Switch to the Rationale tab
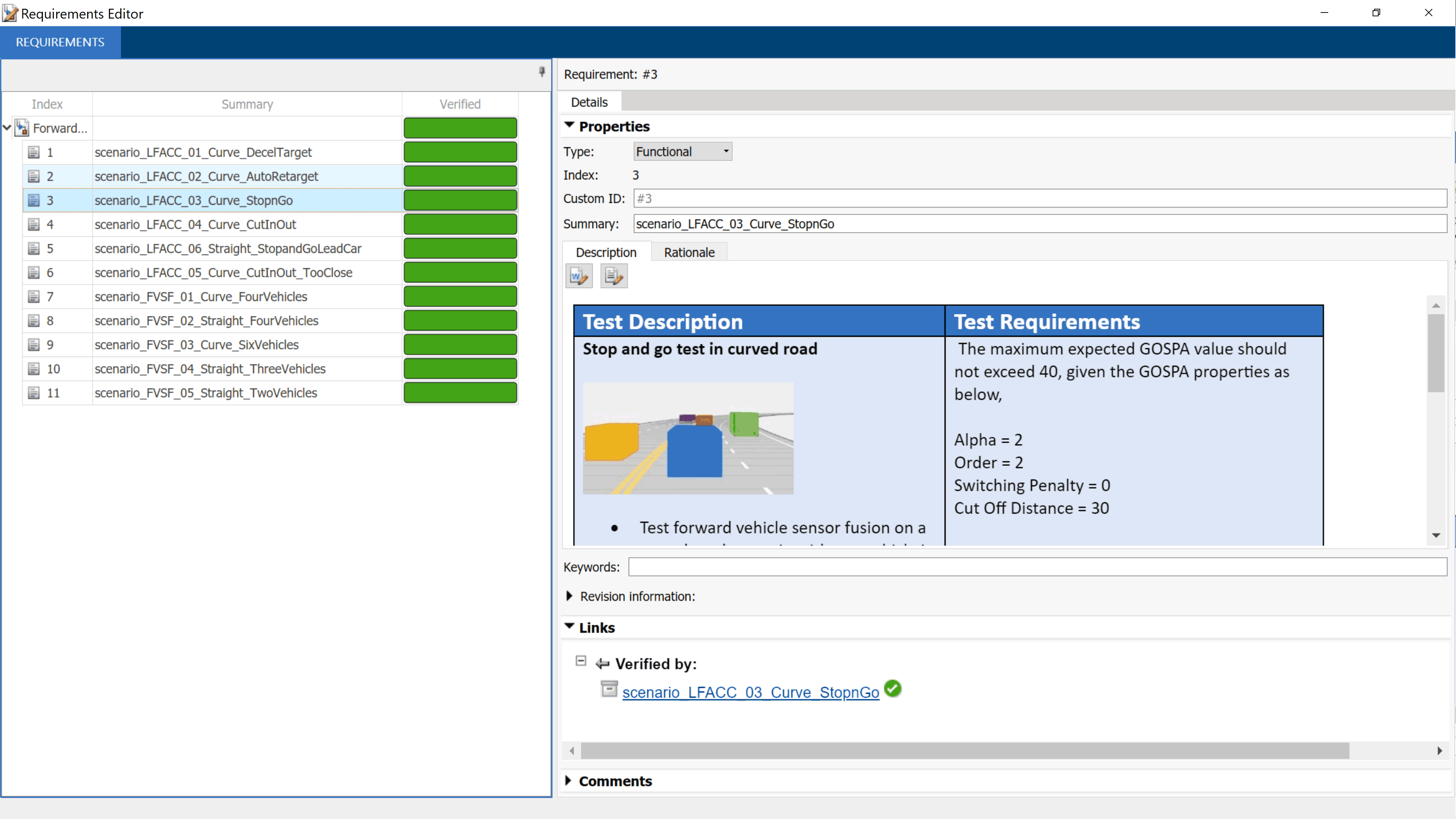1456x819 pixels. tap(689, 252)
